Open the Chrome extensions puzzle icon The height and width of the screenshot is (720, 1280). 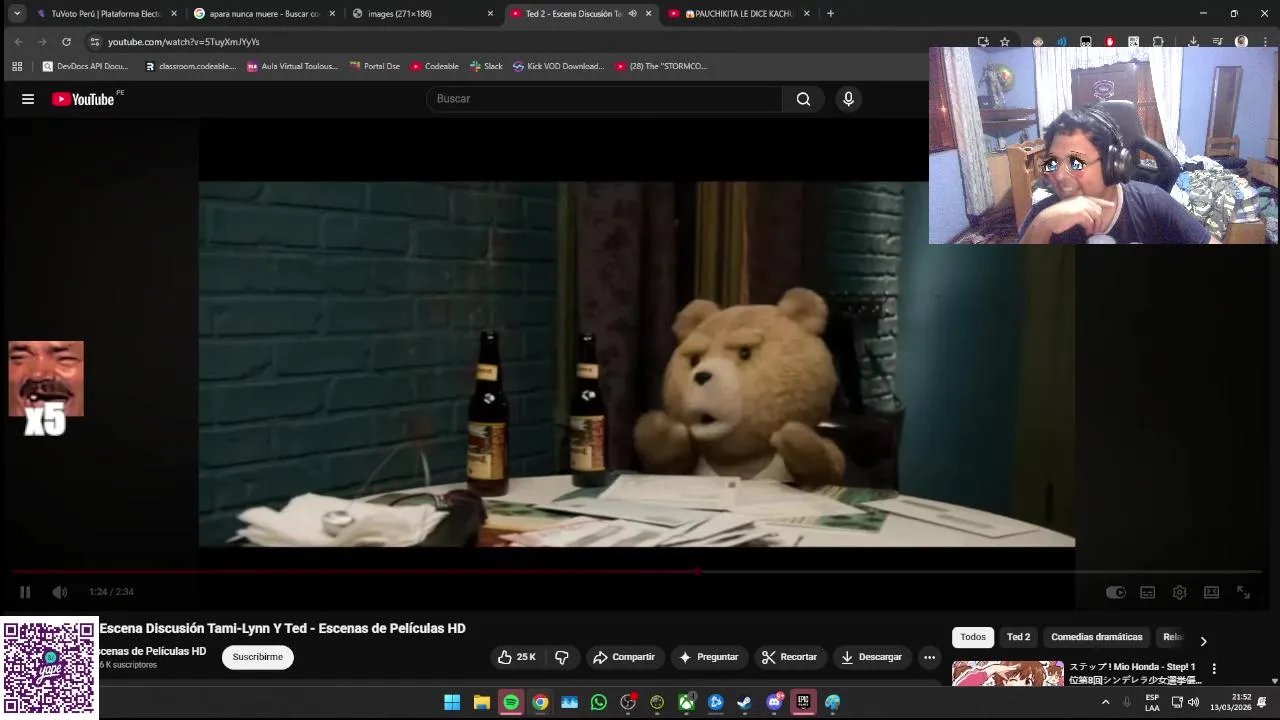1158,42
